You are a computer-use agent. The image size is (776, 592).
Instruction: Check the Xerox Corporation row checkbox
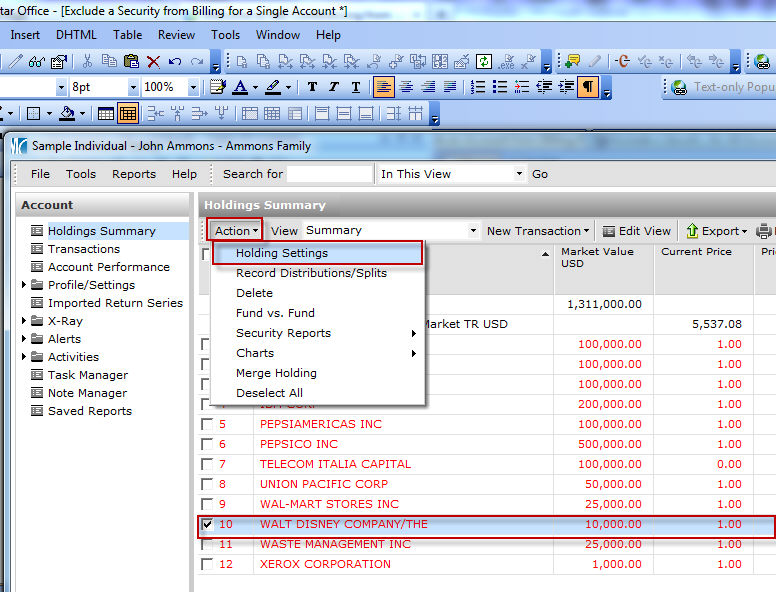[x=207, y=564]
